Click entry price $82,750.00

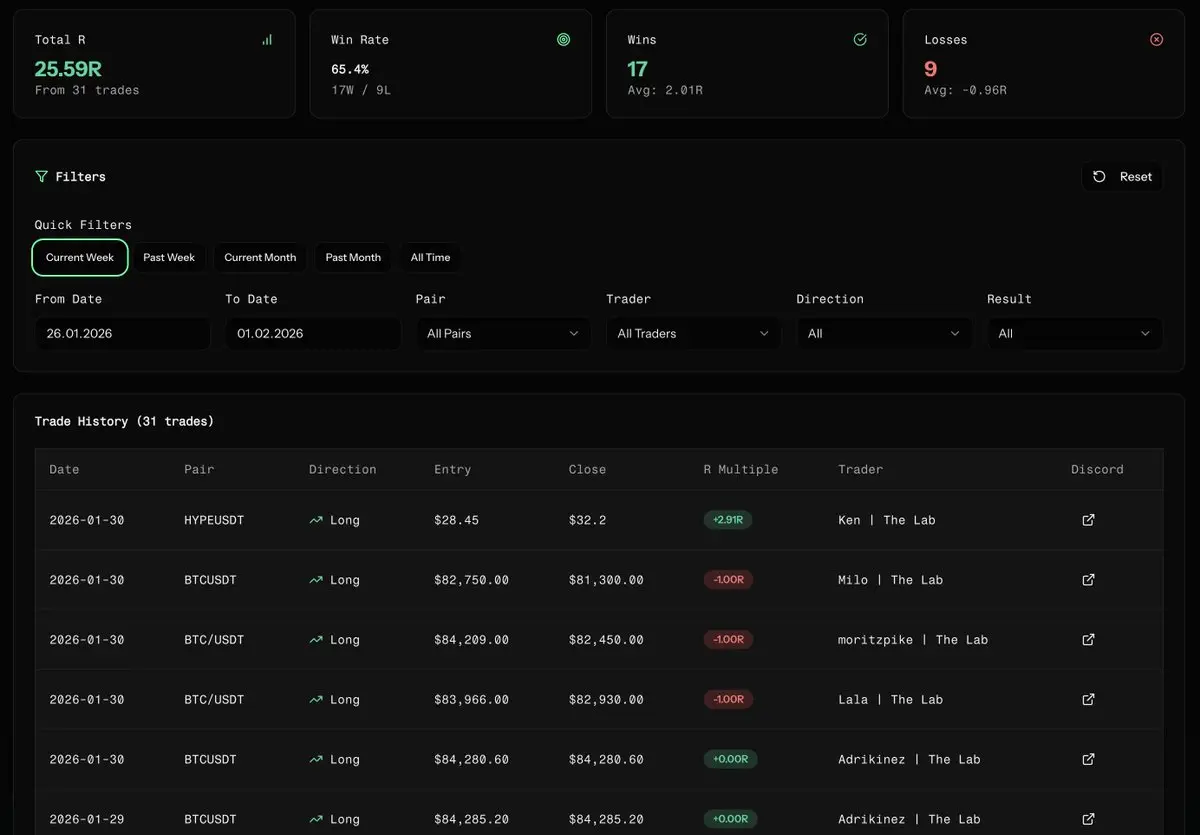[471, 580]
